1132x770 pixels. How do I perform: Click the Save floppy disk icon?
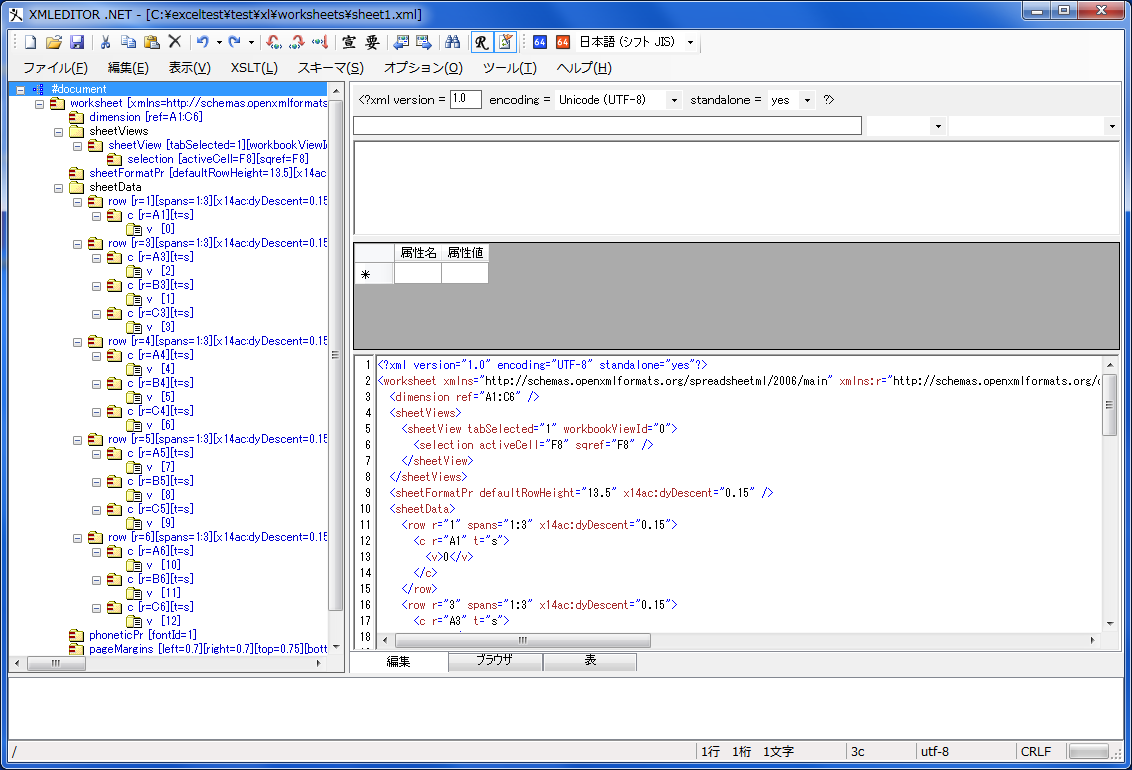(77, 42)
